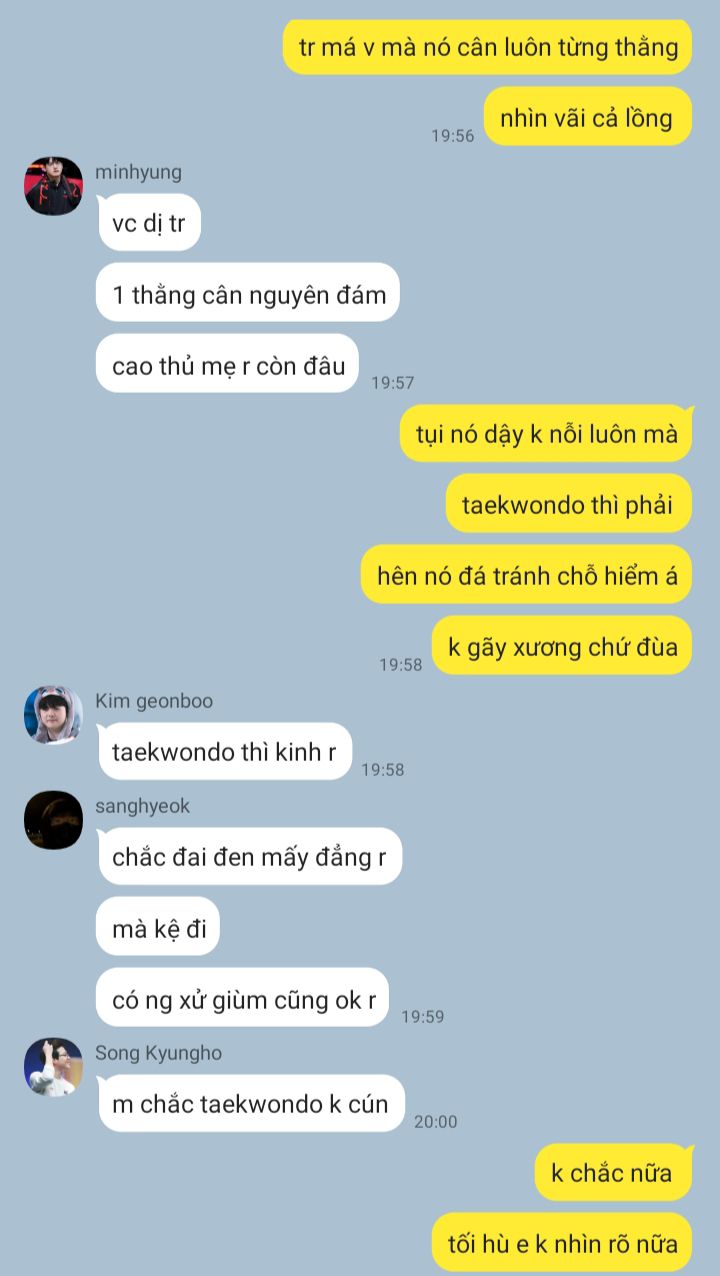720x1276 pixels.
Task: Tap the 'mà kệ đi' message
Action: 159,928
